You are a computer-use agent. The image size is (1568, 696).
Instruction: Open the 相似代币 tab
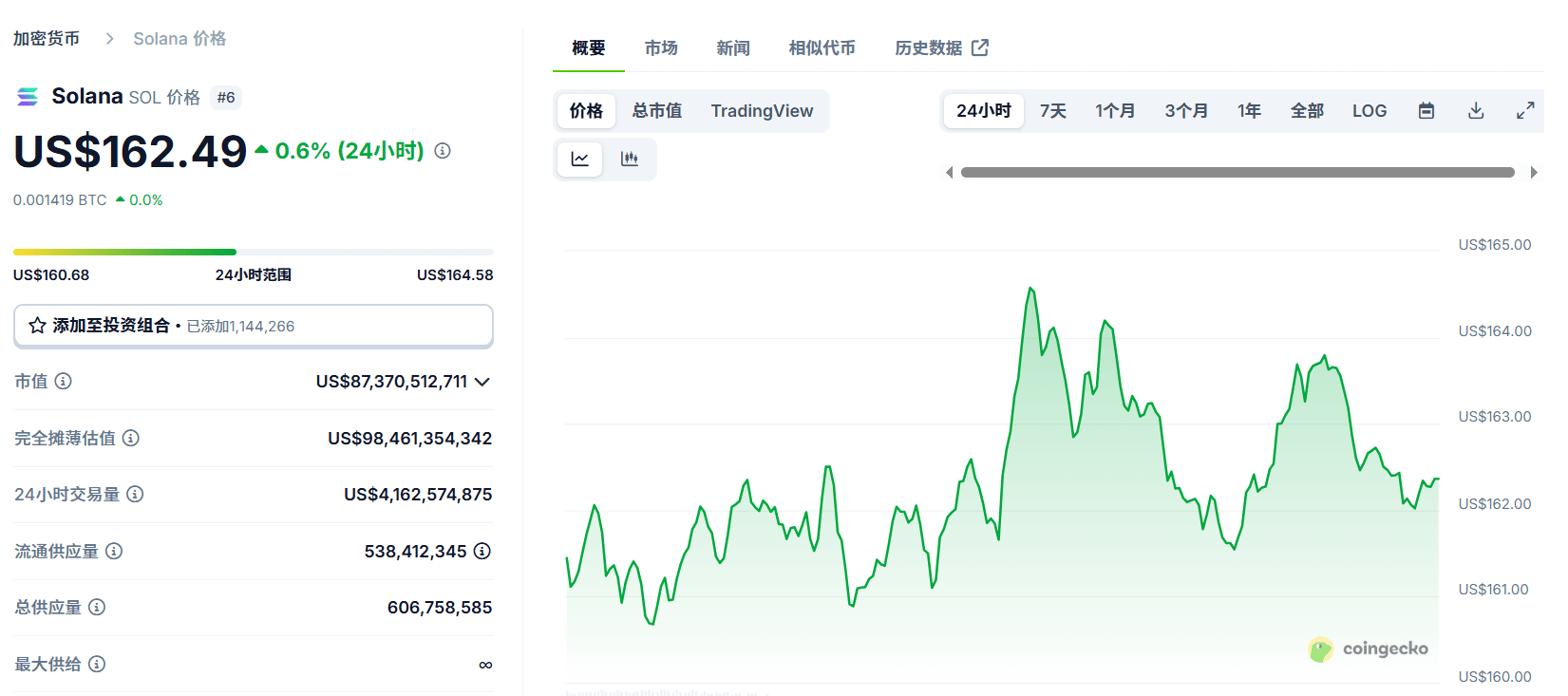pyautogui.click(x=822, y=47)
